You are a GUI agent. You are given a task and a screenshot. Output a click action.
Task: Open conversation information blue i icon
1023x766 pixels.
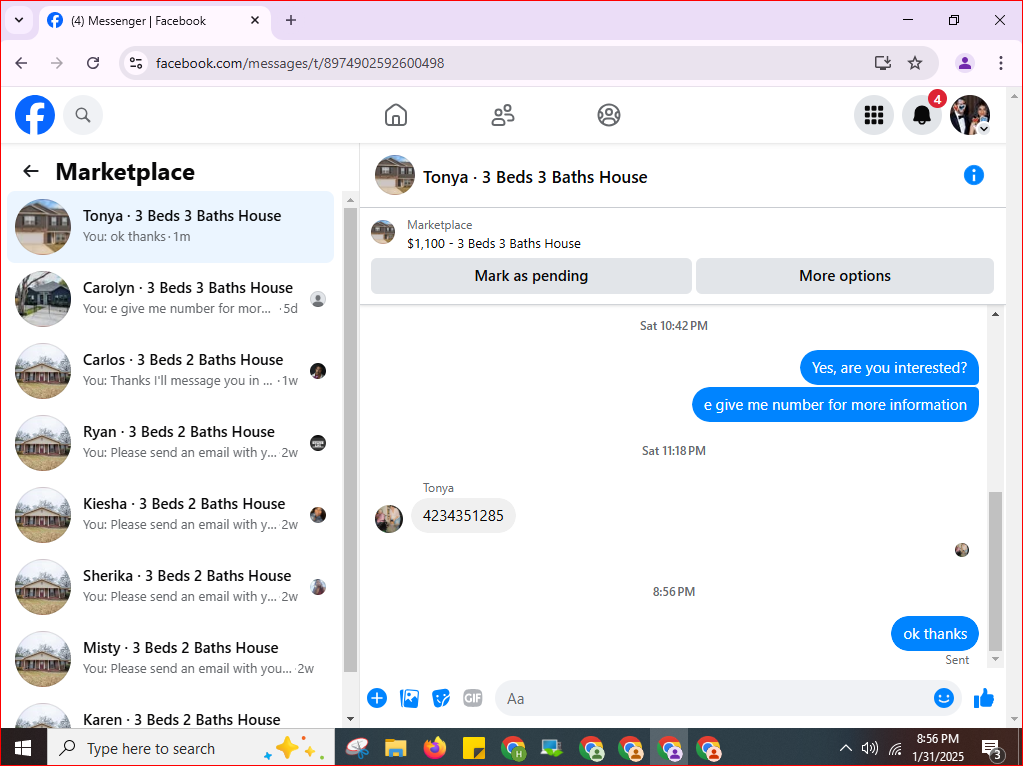click(973, 176)
